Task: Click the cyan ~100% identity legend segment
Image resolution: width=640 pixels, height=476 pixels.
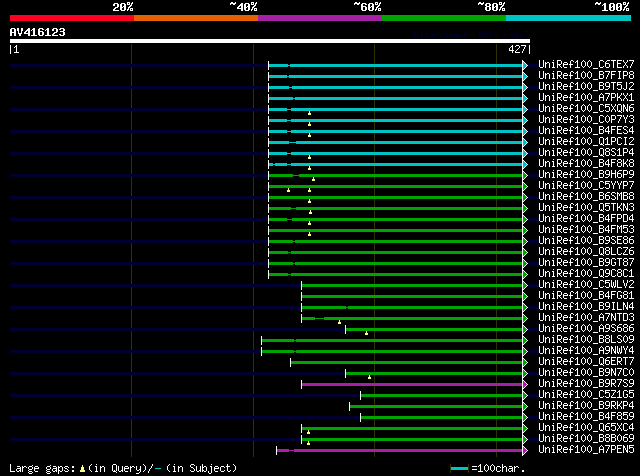Action: (568, 18)
